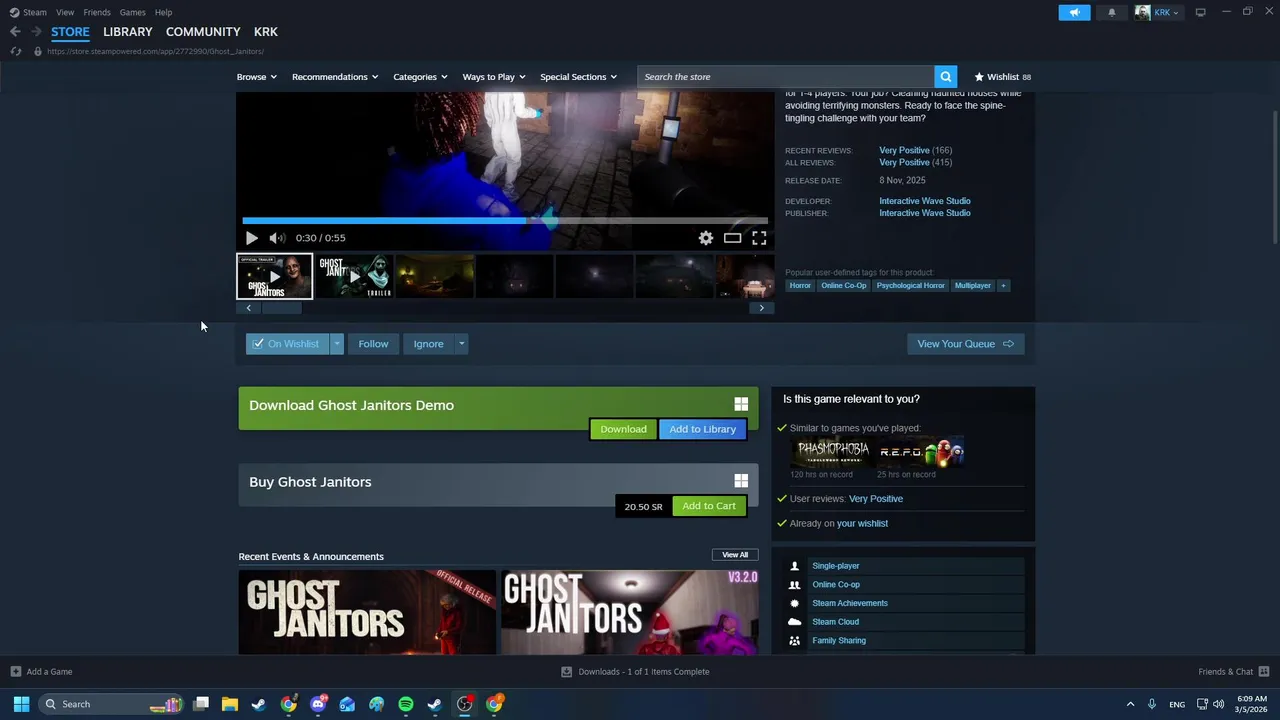
Task: Open the Categories dropdown menu
Action: 420,77
